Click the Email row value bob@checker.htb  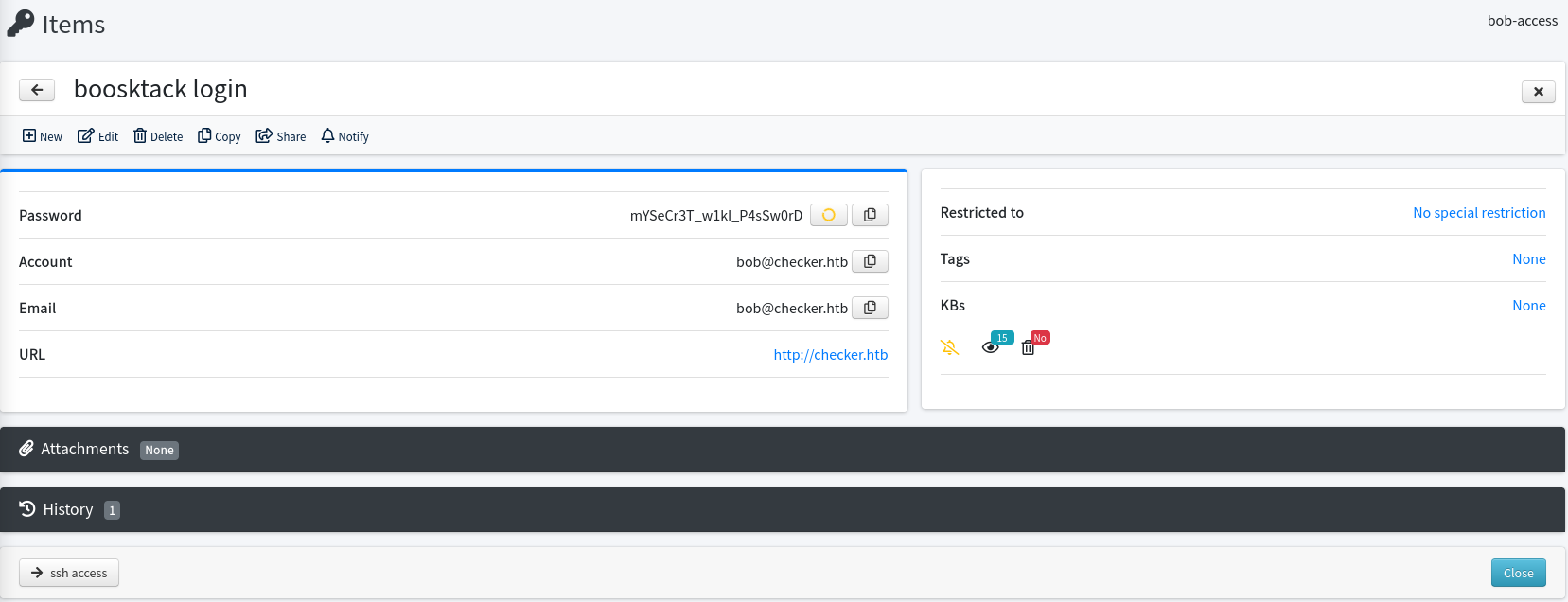click(x=792, y=309)
